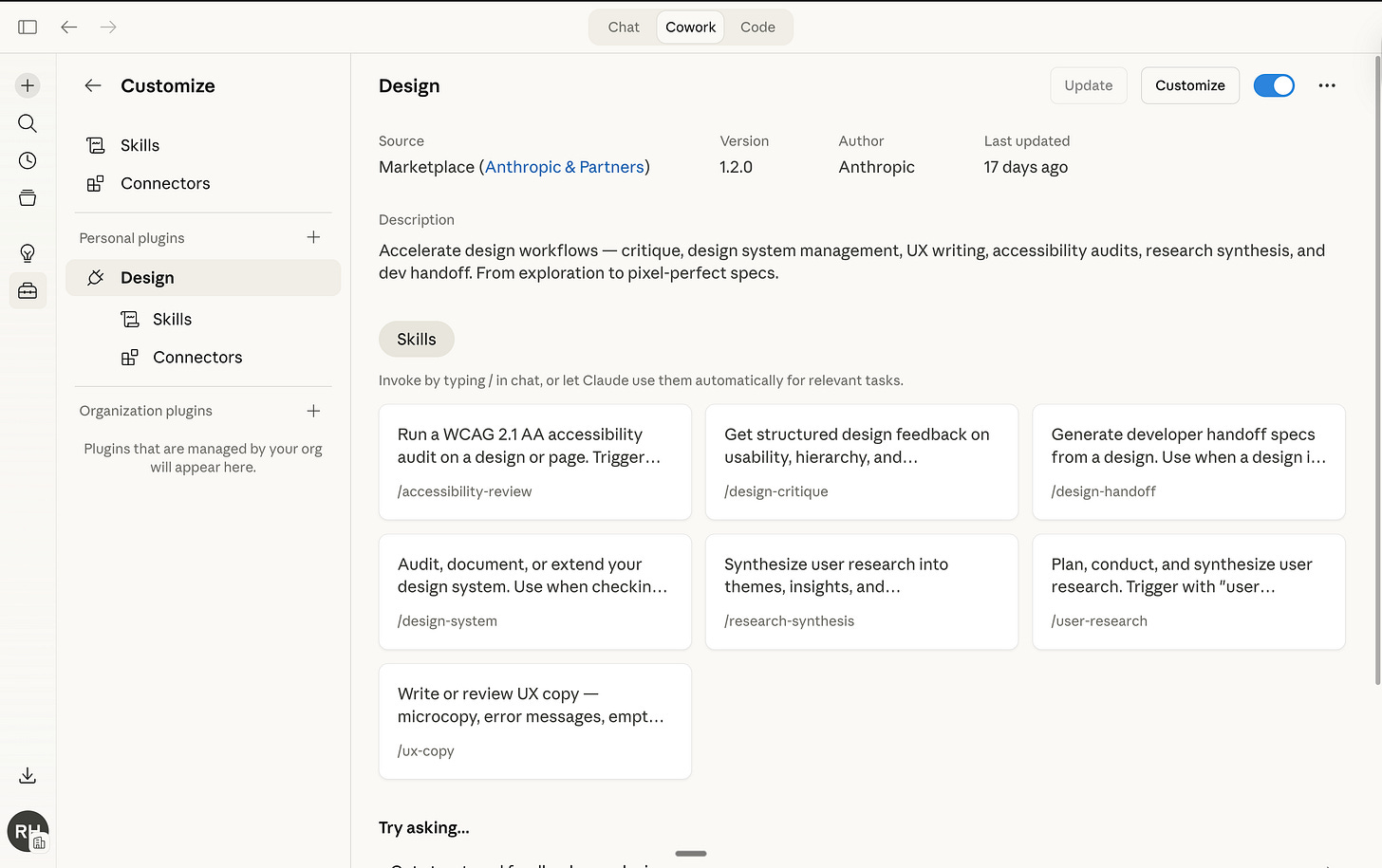Toggle the sidebar panel icon
The image size is (1382, 868).
(28, 27)
